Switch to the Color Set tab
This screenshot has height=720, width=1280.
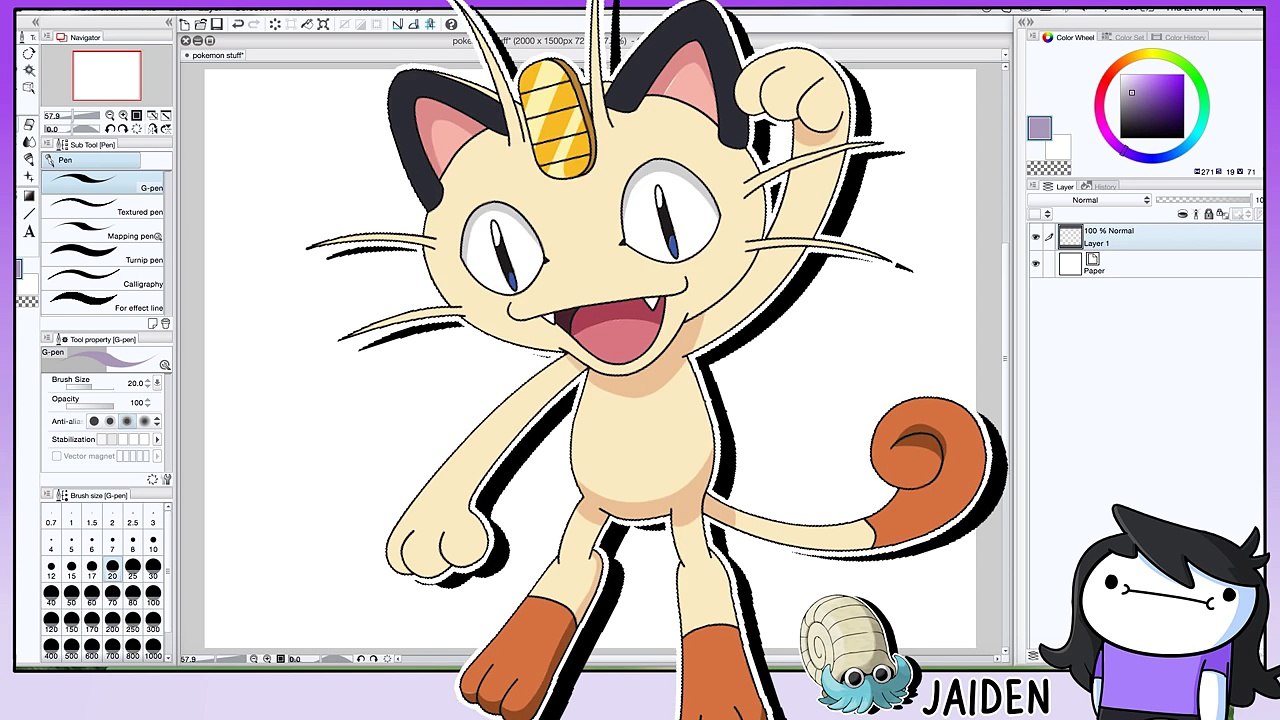tap(1124, 38)
